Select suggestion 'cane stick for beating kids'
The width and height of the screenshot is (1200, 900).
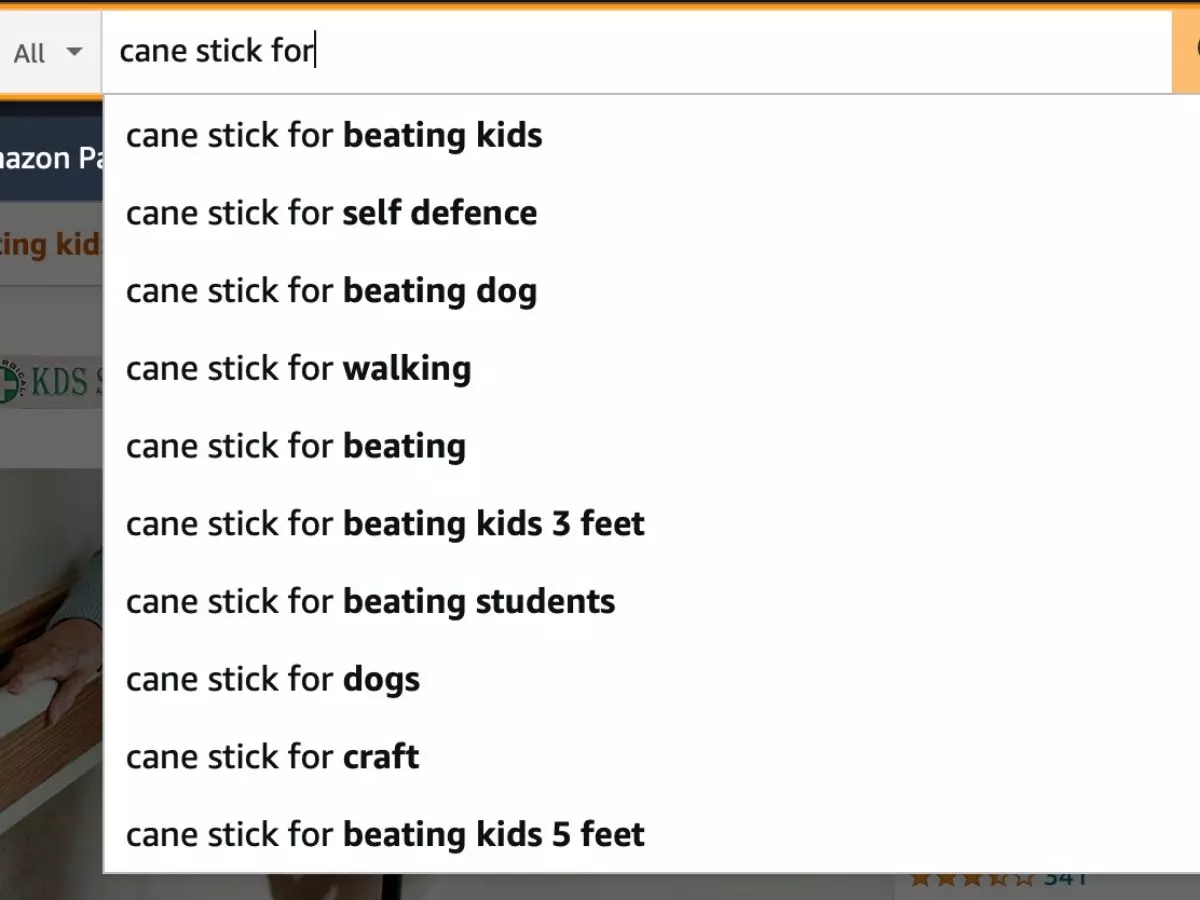pos(334,135)
